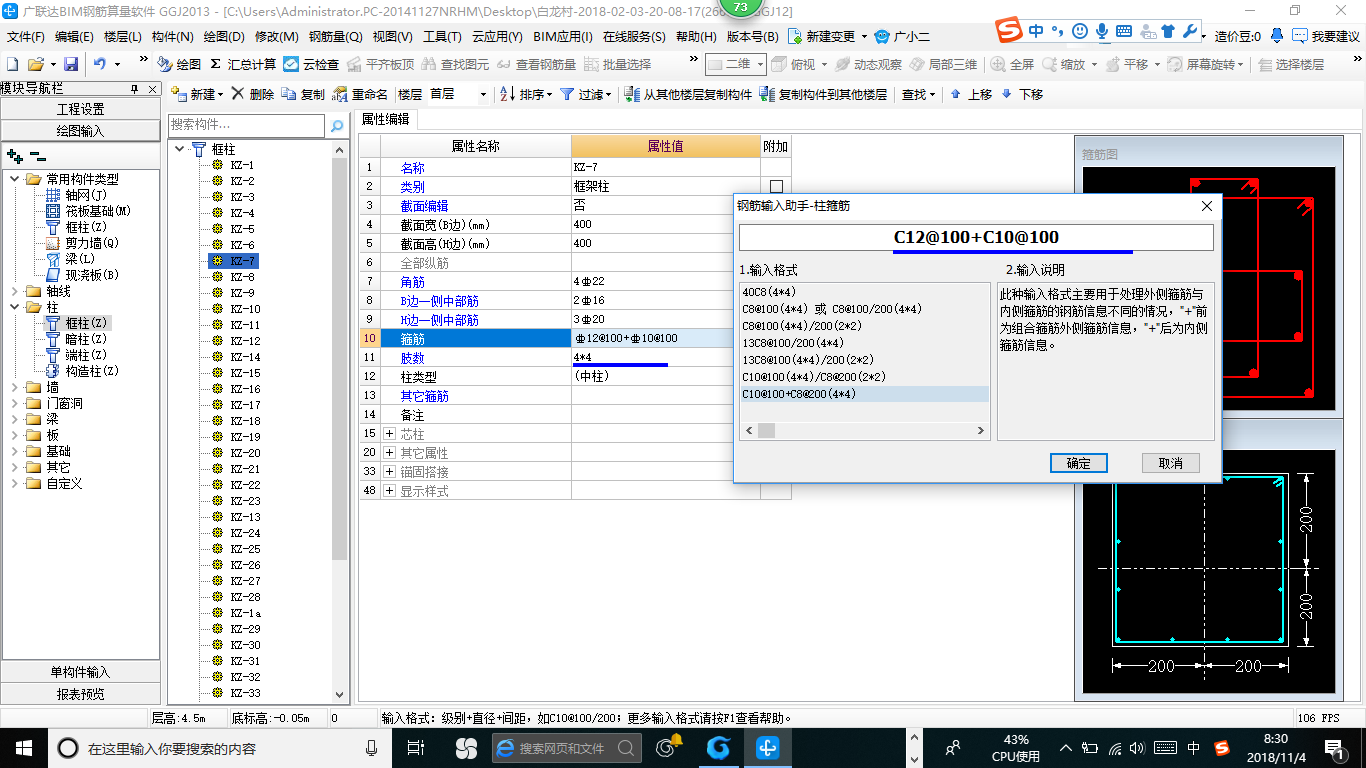Expand the 门窗洞 folder
1366x768 pixels.
[15, 403]
